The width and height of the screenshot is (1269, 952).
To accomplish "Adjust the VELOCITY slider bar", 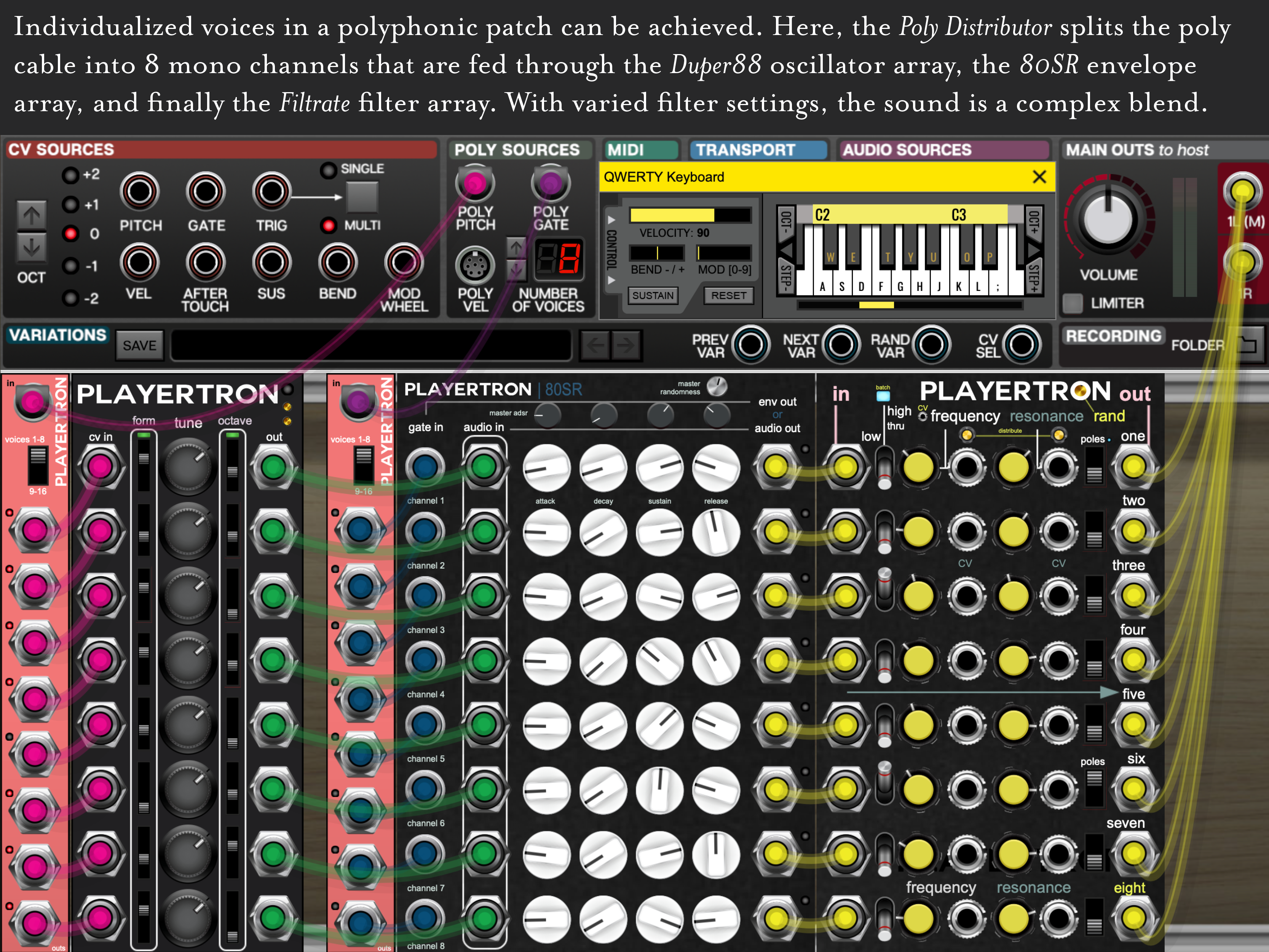I will (x=690, y=215).
